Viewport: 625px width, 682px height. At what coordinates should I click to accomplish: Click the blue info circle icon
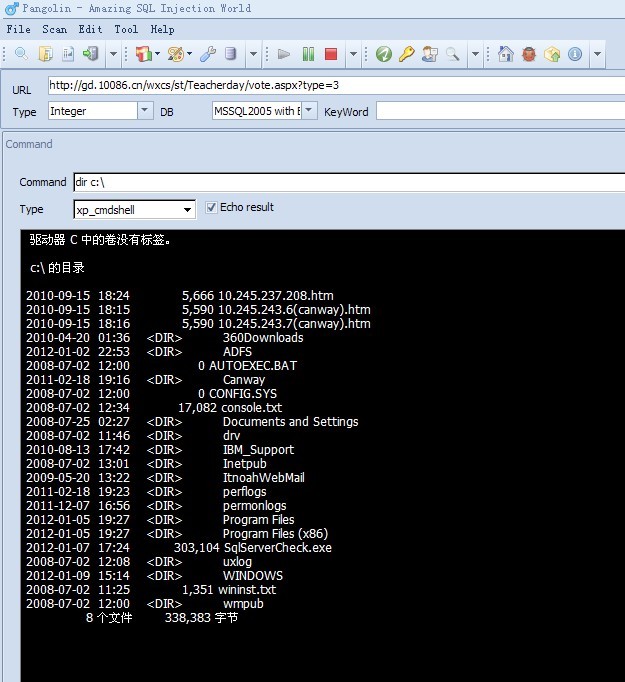pos(575,54)
